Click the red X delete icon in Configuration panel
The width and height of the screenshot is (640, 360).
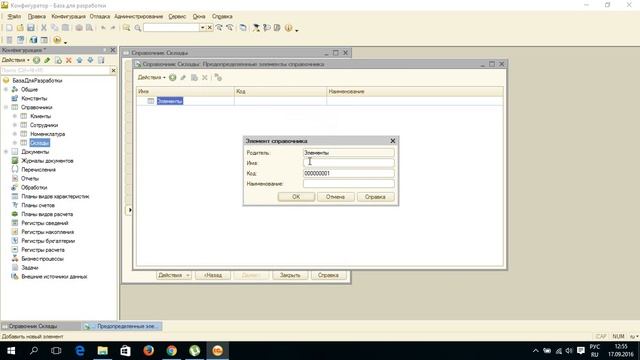[69, 60]
